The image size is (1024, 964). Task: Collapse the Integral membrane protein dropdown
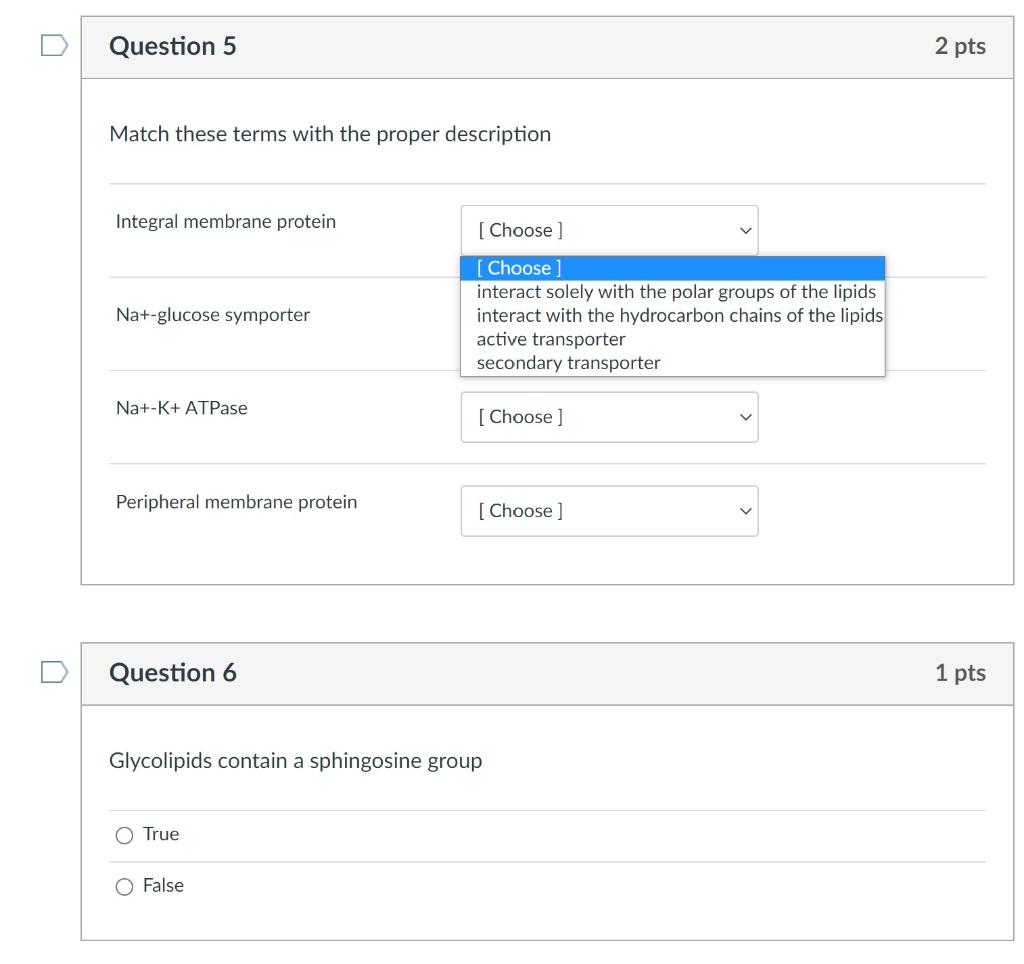609,230
